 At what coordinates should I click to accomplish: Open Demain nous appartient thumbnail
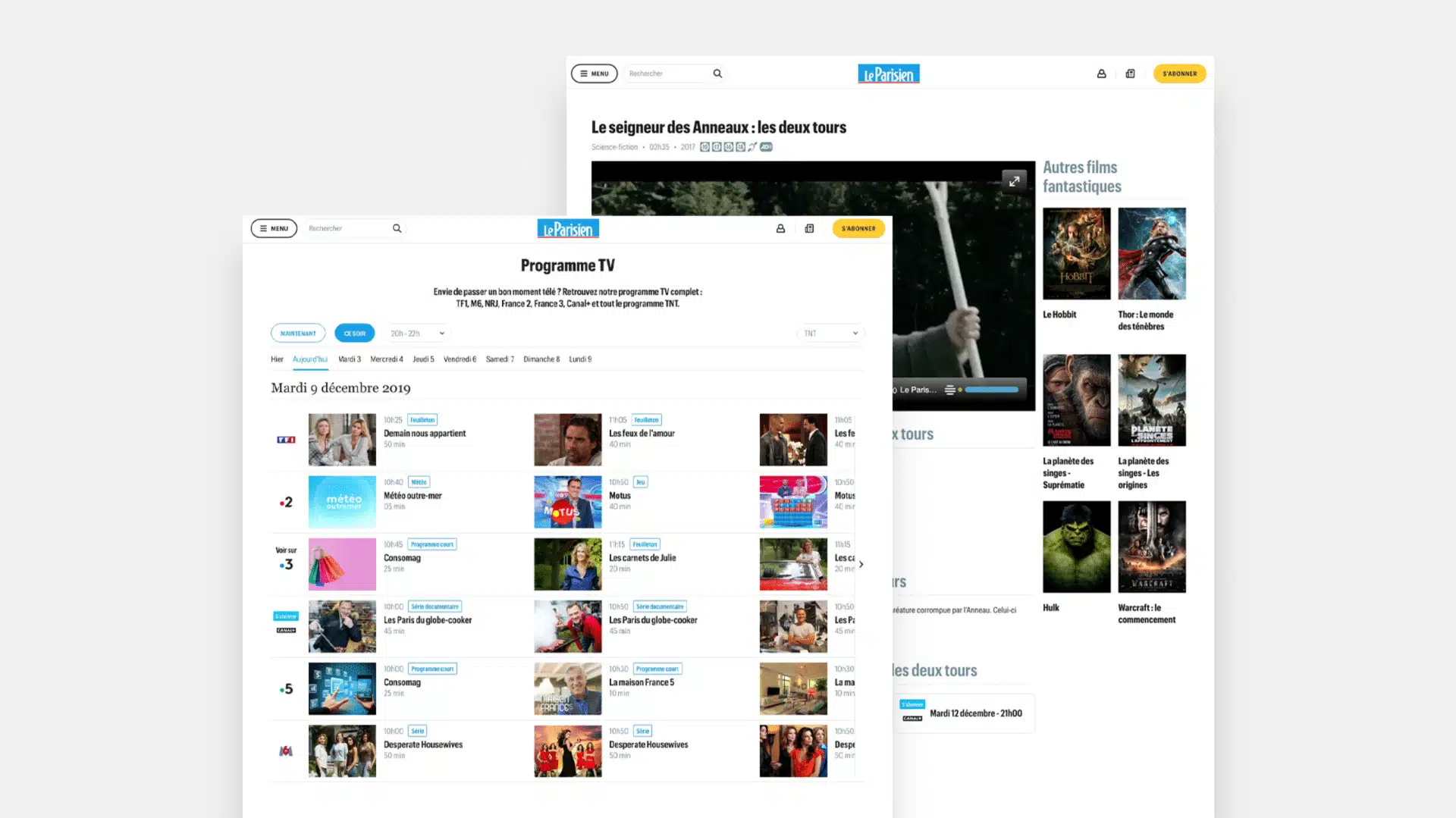(342, 440)
